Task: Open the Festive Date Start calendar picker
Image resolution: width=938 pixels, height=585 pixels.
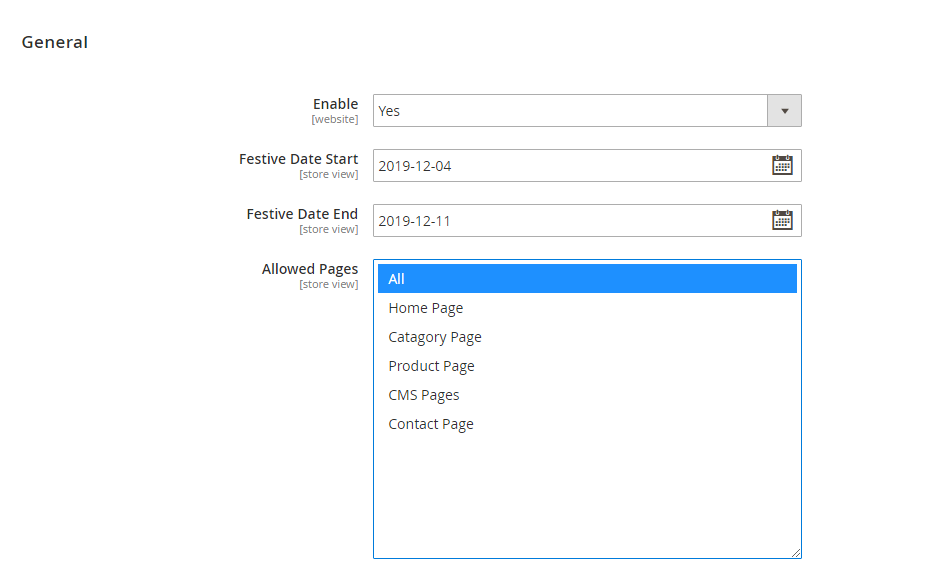Action: coord(782,165)
